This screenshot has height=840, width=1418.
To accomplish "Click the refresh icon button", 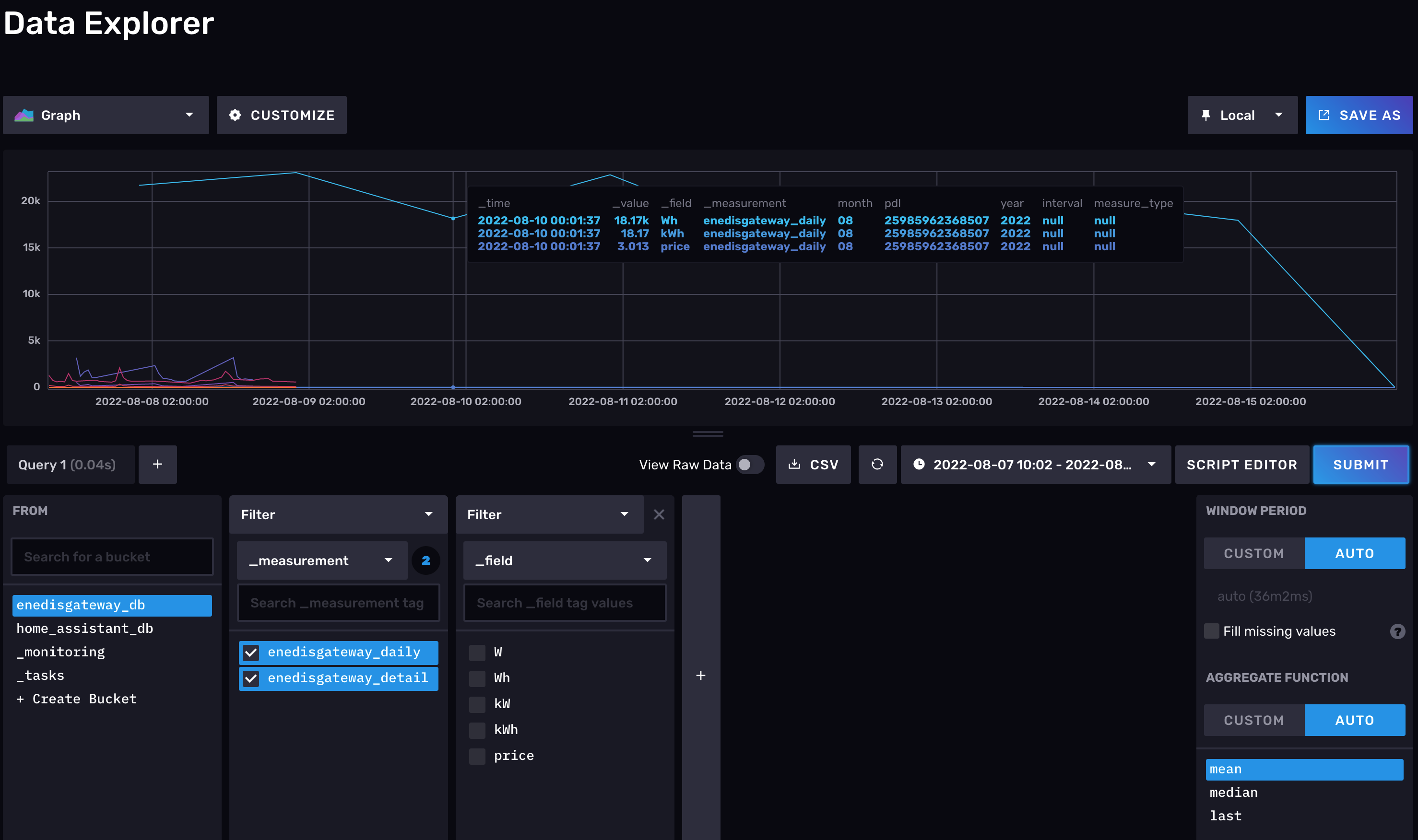I will [x=877, y=465].
